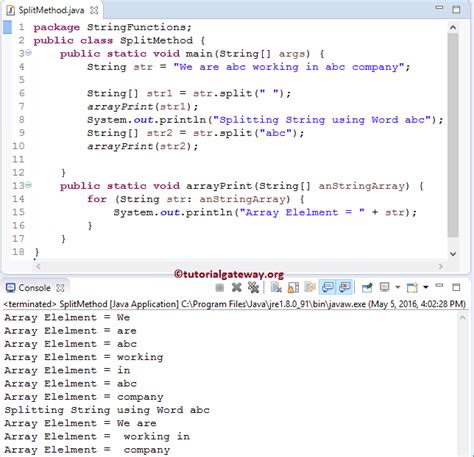Switch to the Console tab
474x457 pixels.
[34, 288]
